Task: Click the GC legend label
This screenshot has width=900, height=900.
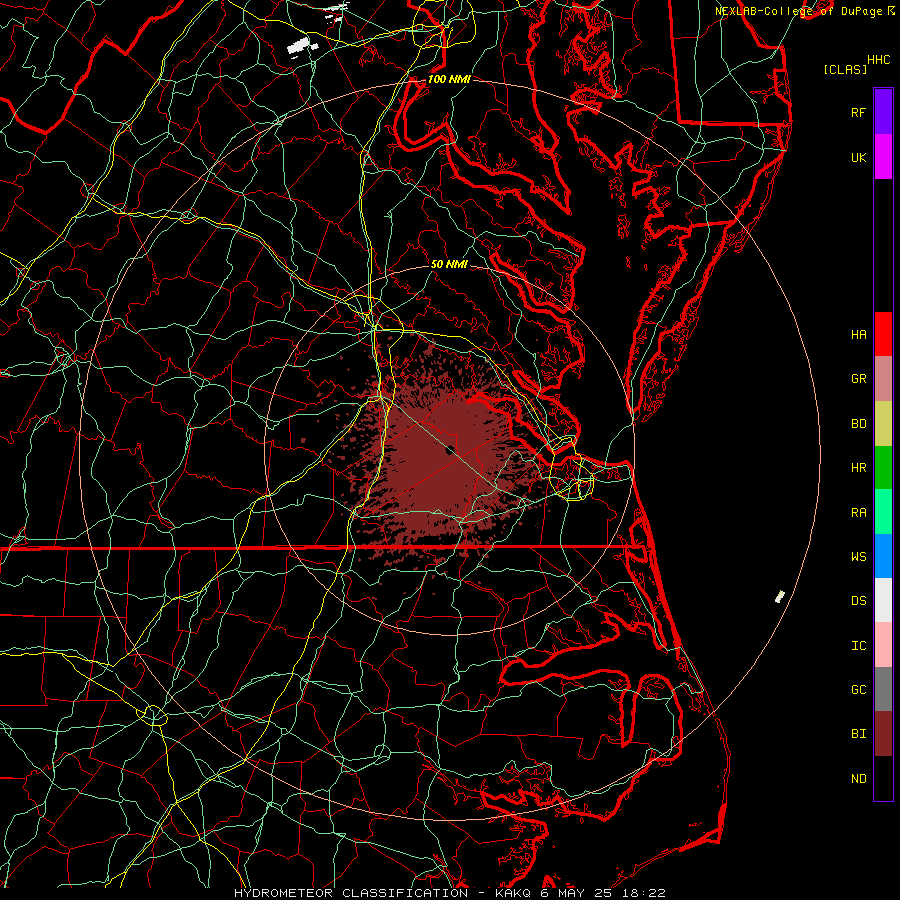Action: pos(859,690)
